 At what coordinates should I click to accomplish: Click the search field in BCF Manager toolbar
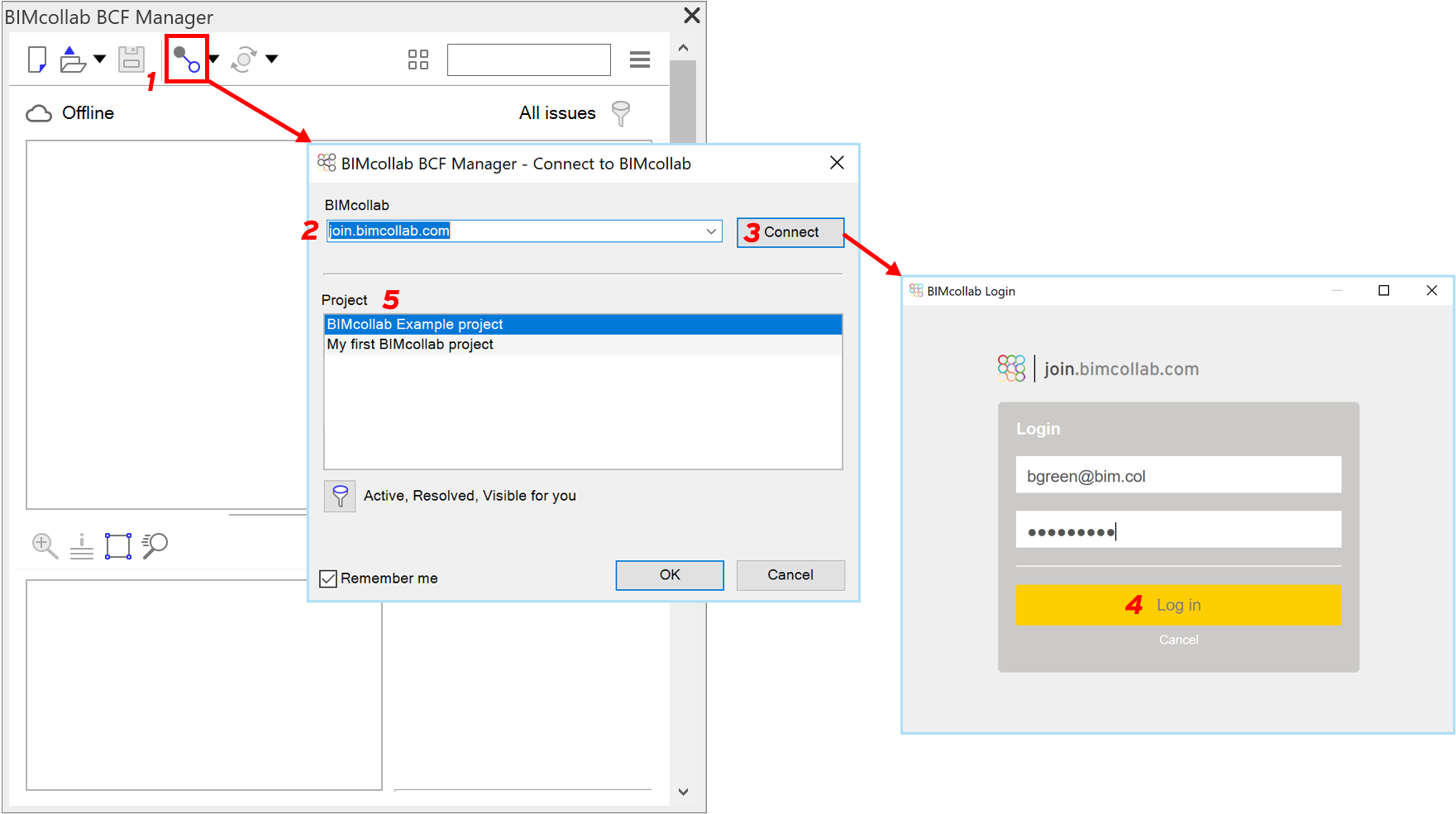point(529,60)
